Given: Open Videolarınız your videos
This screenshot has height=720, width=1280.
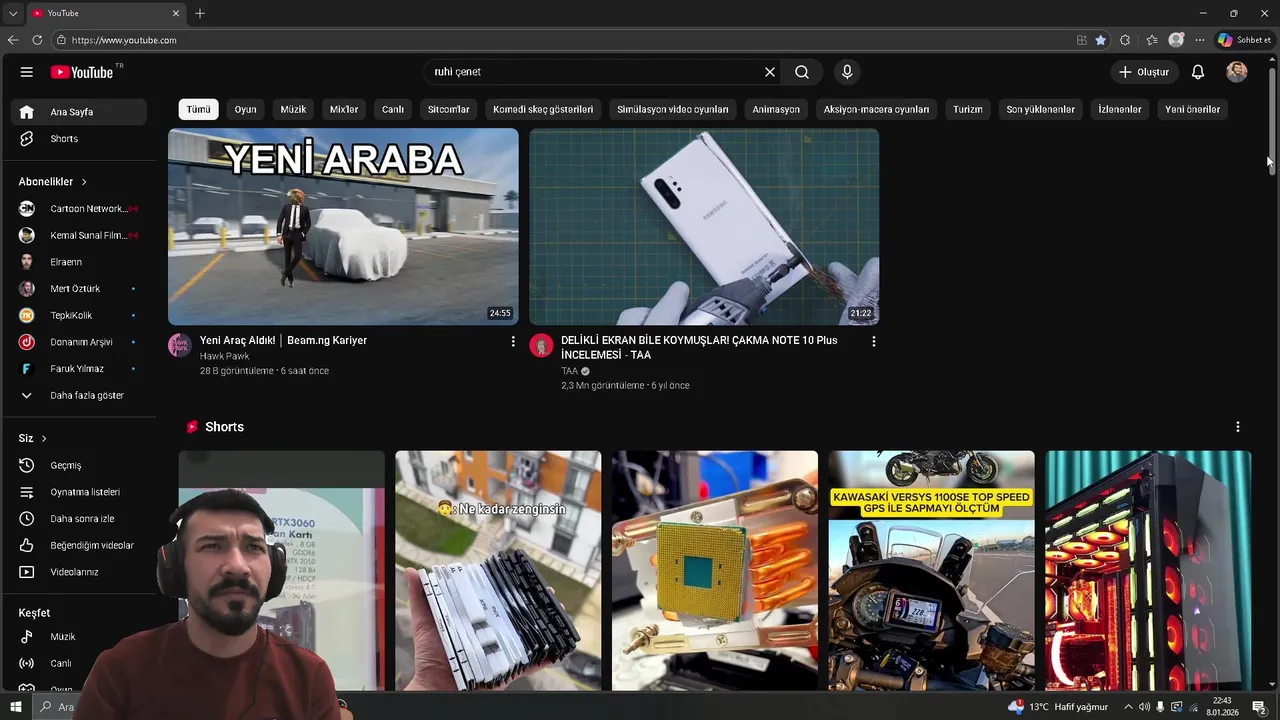Looking at the screenshot, I should click(79, 572).
